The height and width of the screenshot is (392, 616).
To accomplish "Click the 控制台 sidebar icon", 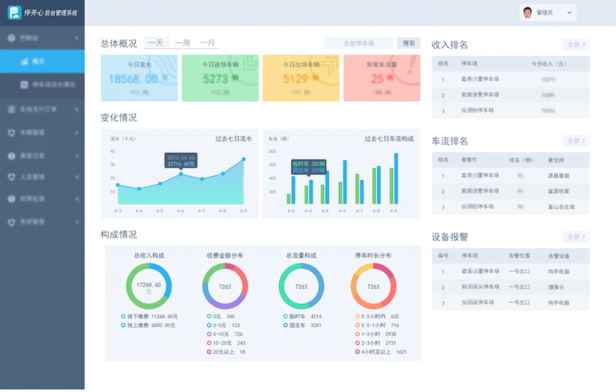I will 11,38.
